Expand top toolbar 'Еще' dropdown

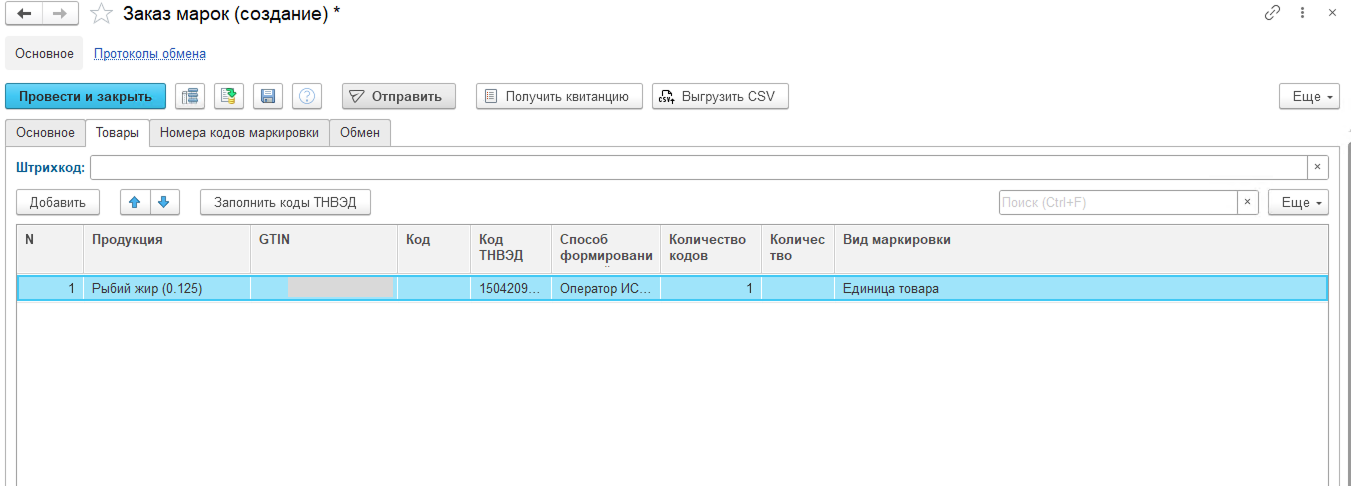[1308, 96]
